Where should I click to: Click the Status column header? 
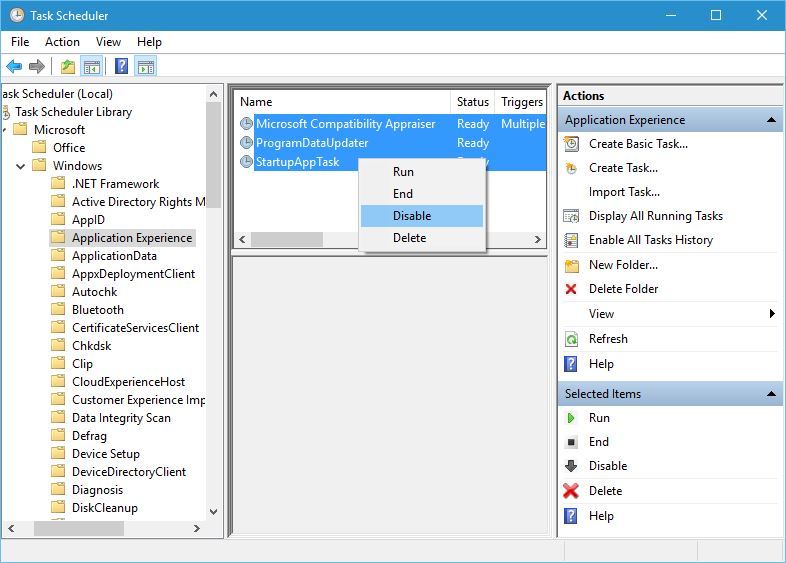473,102
